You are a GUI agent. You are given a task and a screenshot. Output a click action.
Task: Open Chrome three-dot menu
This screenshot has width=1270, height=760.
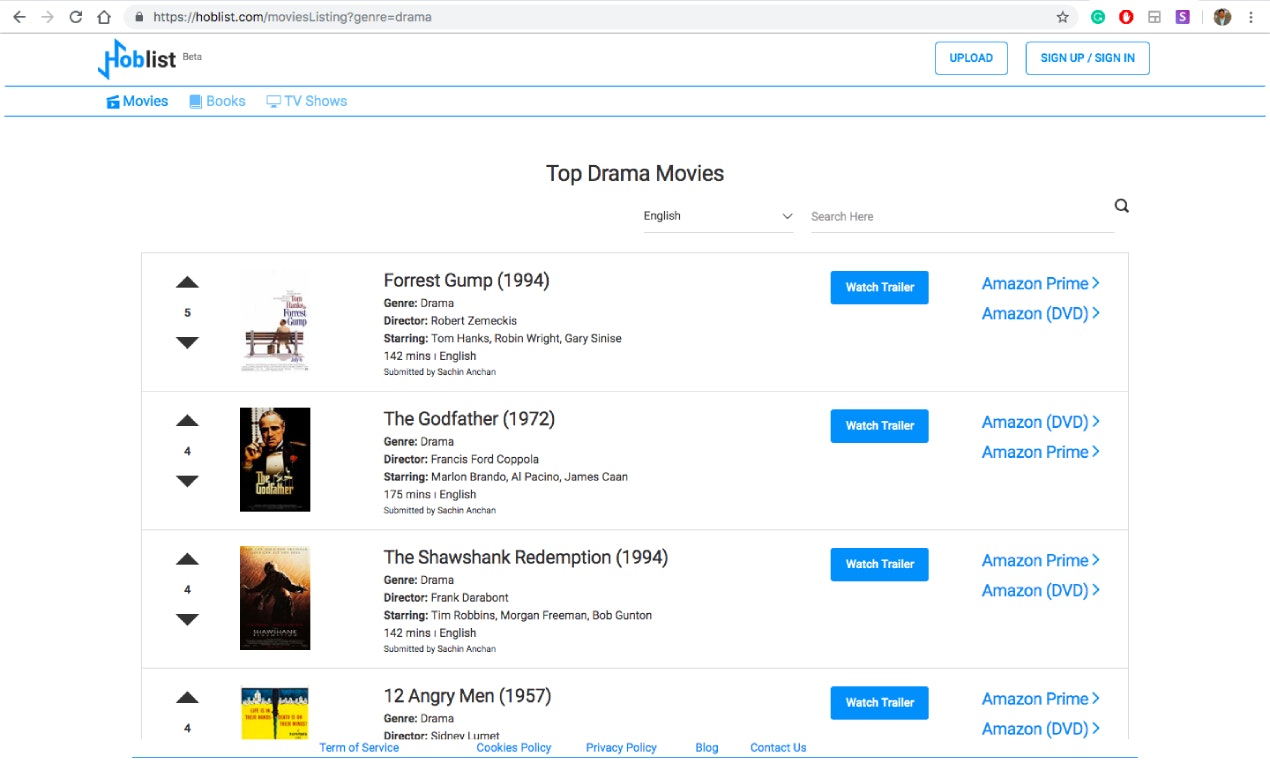(1251, 17)
